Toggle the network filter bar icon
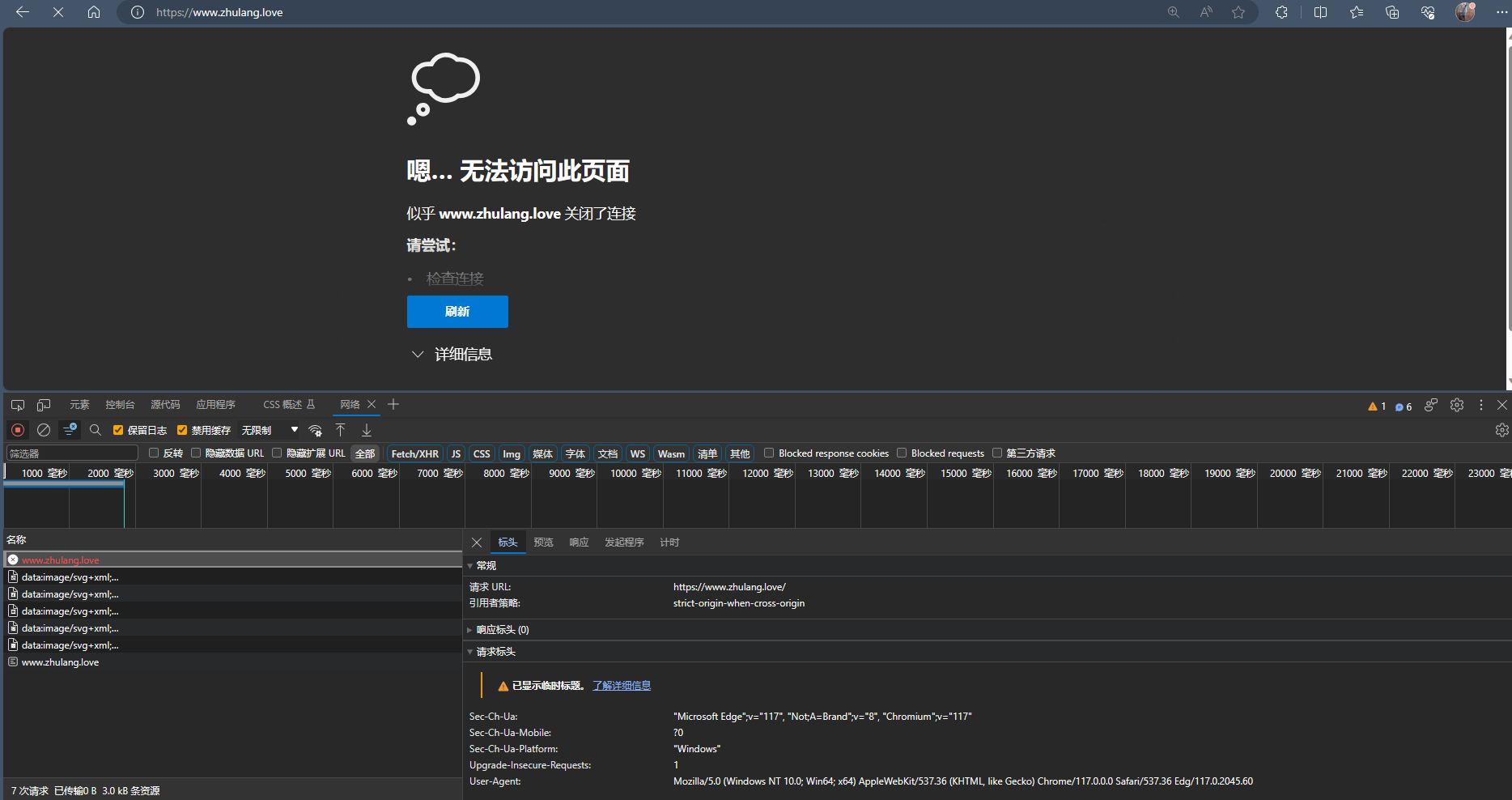The height and width of the screenshot is (800, 1512). point(70,430)
